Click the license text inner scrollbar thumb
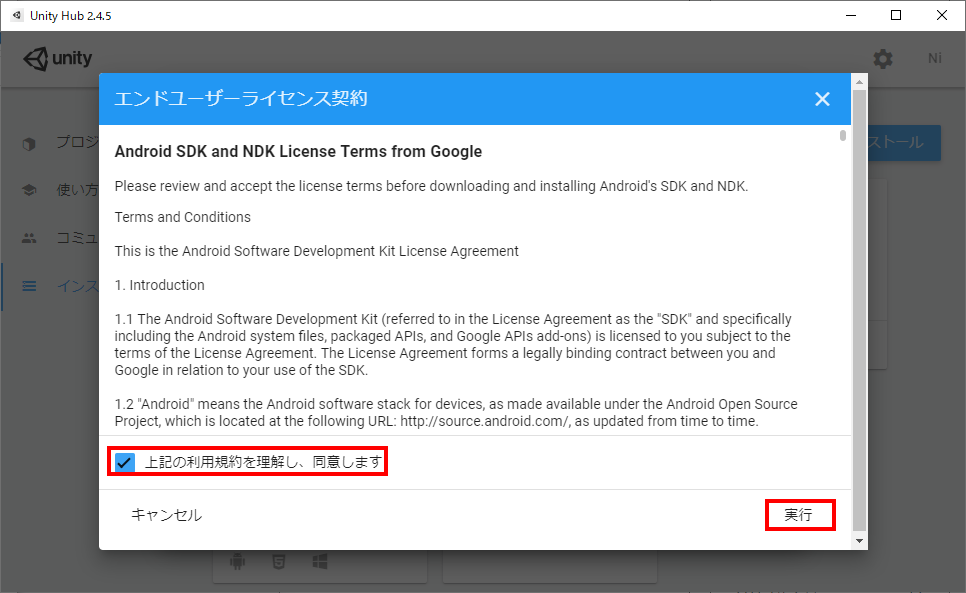Image resolution: width=966 pixels, height=593 pixels. pos(843,135)
